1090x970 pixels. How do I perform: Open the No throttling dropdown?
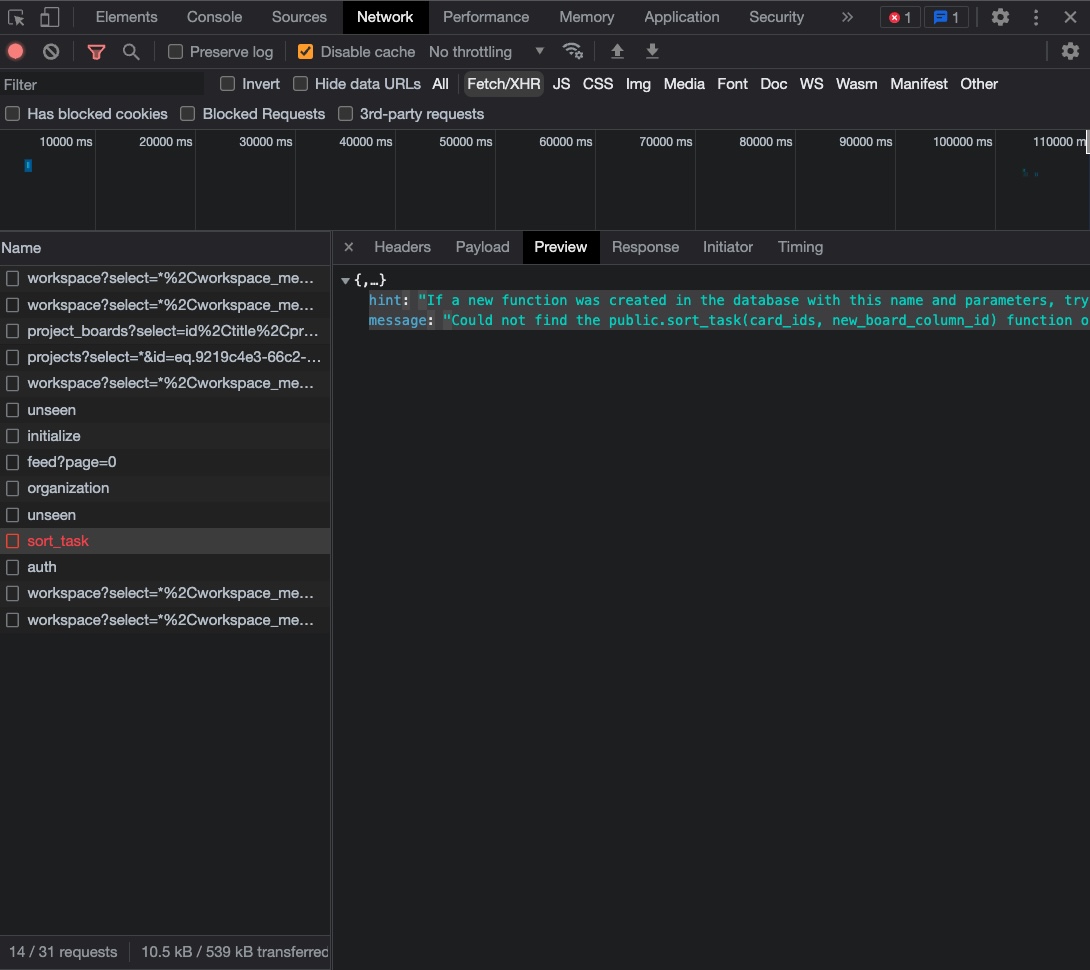pyautogui.click(x=486, y=52)
